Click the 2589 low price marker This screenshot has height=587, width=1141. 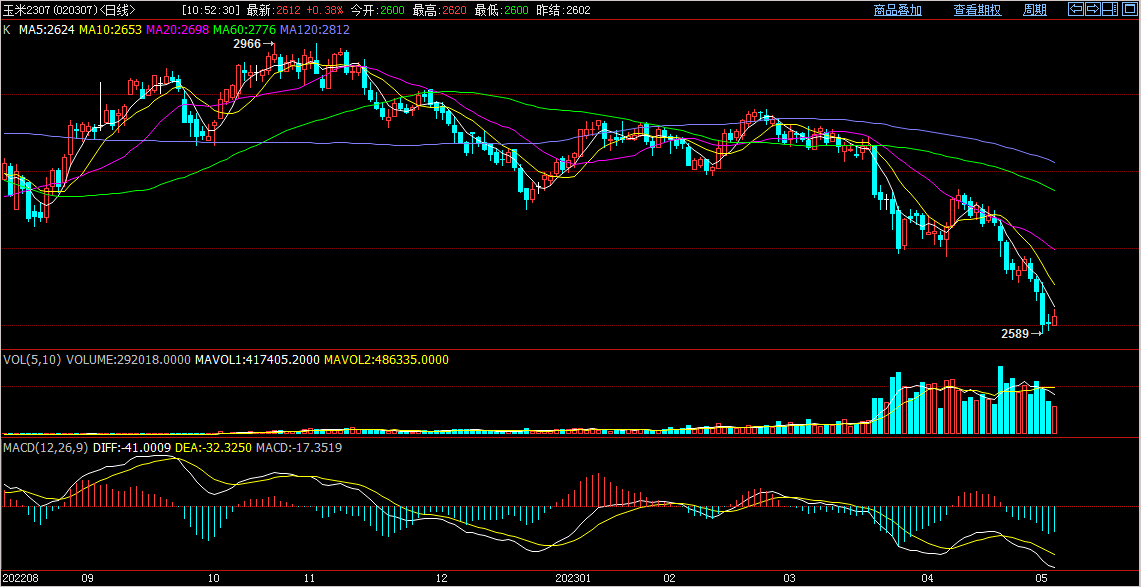pos(1015,333)
